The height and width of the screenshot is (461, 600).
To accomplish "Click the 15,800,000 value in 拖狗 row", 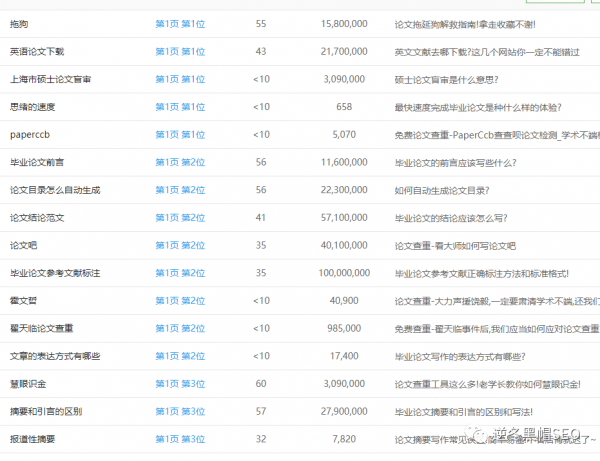I will coord(344,23).
